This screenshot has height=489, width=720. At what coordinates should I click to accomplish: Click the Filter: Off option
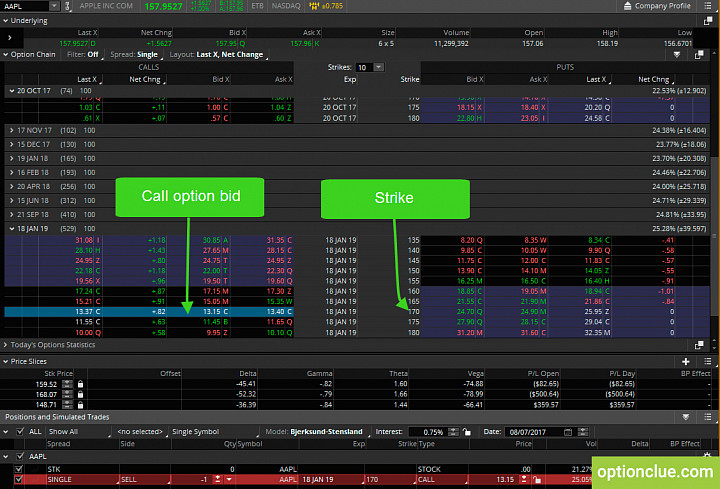83,55
